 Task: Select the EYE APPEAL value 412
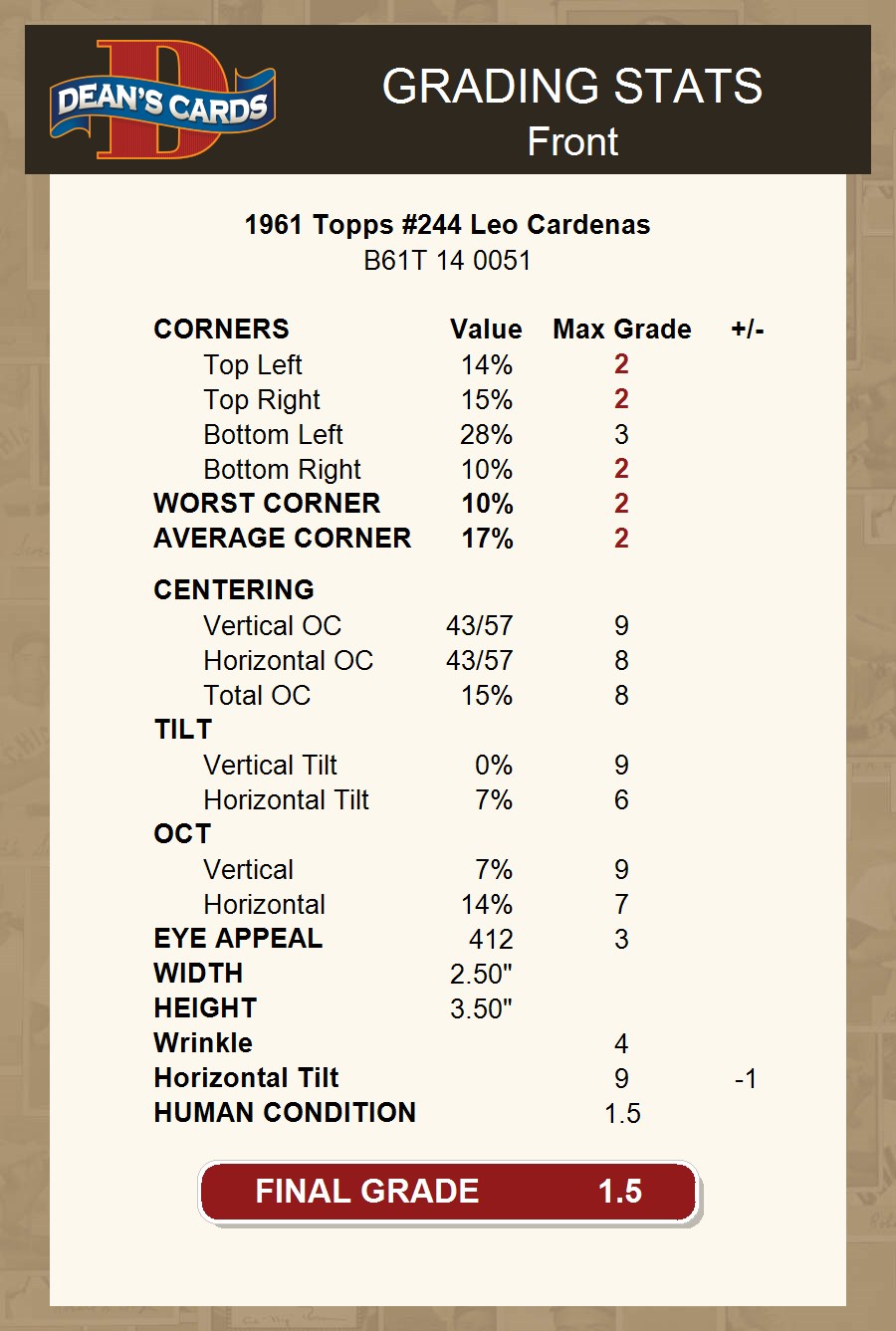(x=491, y=940)
